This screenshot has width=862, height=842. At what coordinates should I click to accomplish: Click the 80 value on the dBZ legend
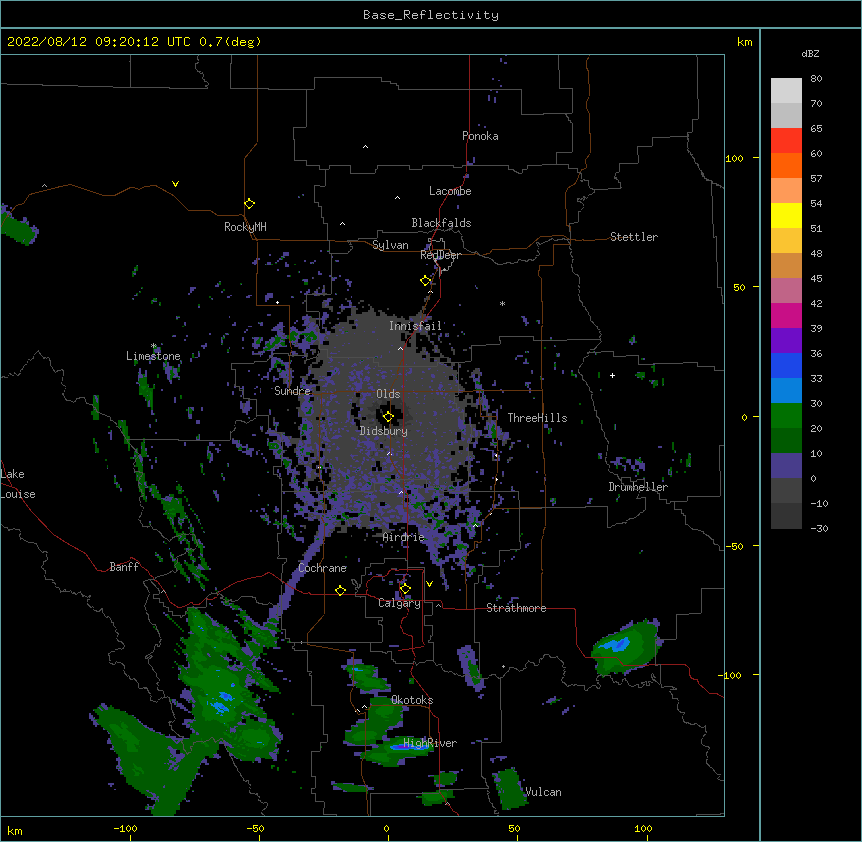(x=816, y=79)
